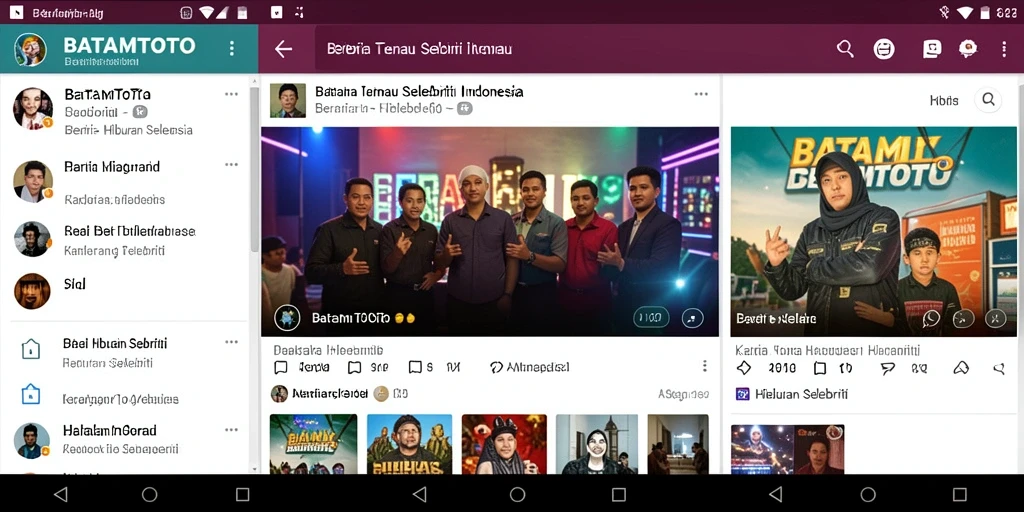The image size is (1024, 512).
Task: Click the bookmark icon beside 9ne
Action: pyautogui.click(x=354, y=367)
